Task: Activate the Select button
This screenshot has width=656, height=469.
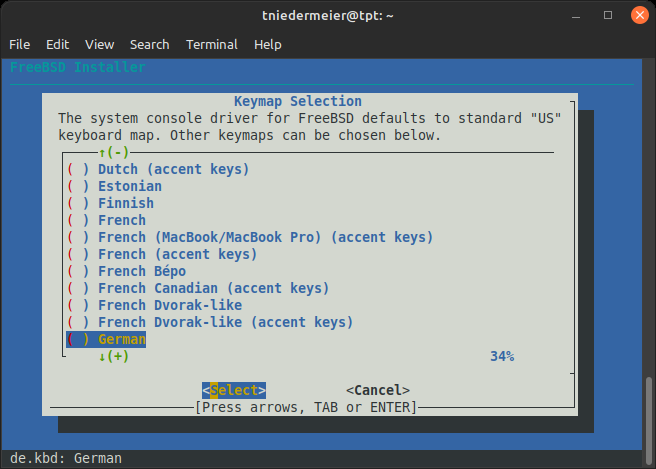Action: click(x=234, y=390)
